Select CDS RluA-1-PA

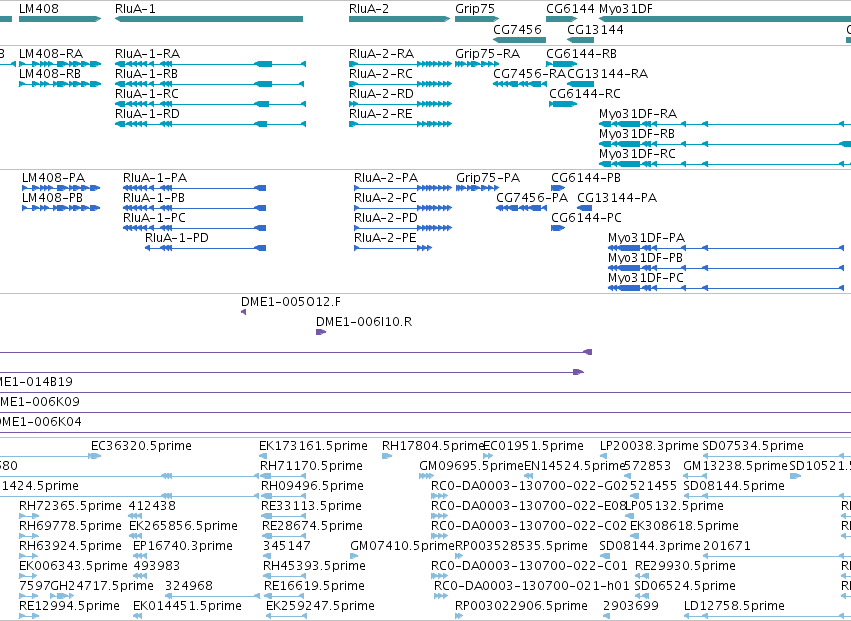click(x=194, y=188)
